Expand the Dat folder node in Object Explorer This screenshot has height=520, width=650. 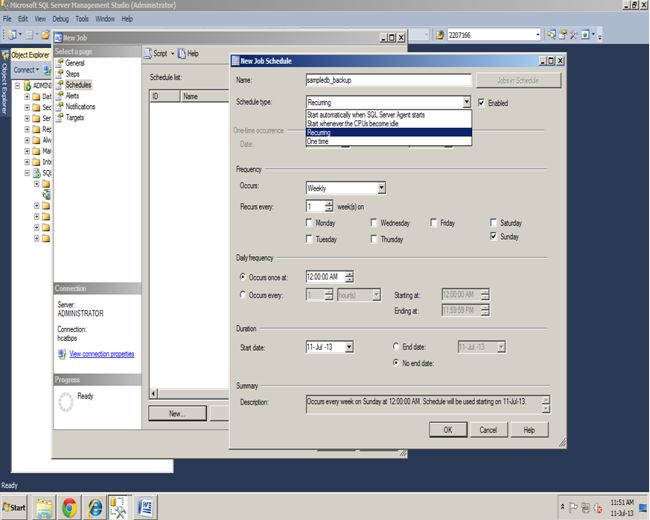point(27,97)
